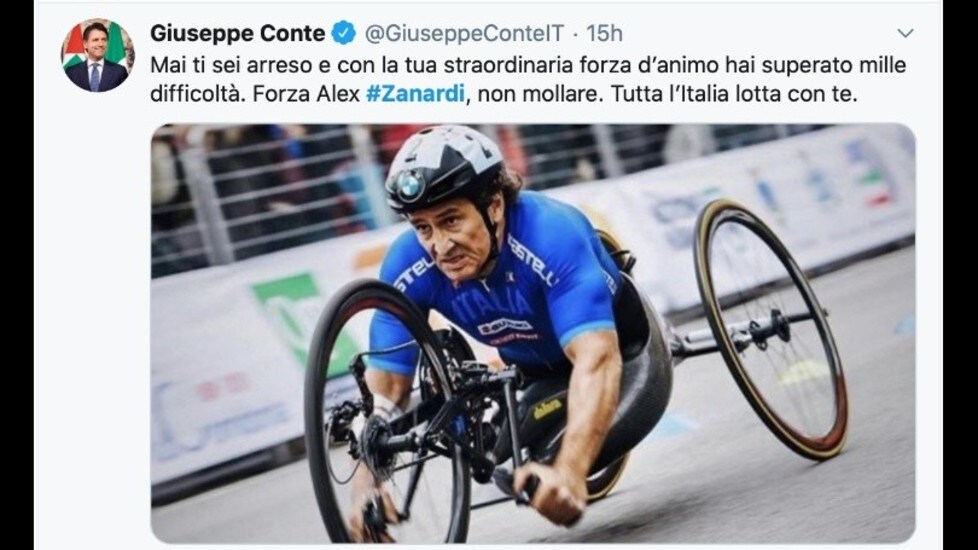978x550 pixels.
Task: Click the text 'Tutta l'Italia lotta con te'
Action: click(734, 94)
